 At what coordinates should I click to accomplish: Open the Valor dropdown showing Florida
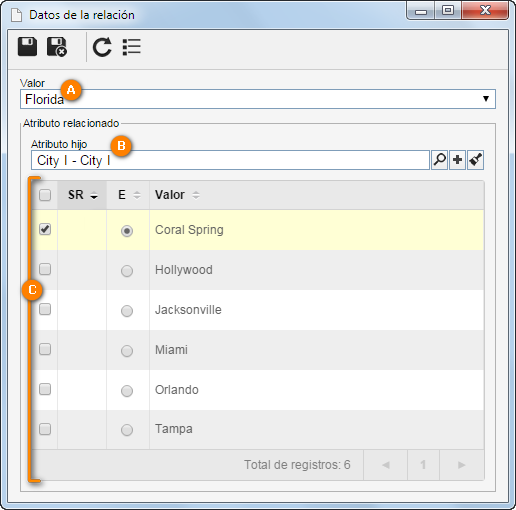[258, 99]
